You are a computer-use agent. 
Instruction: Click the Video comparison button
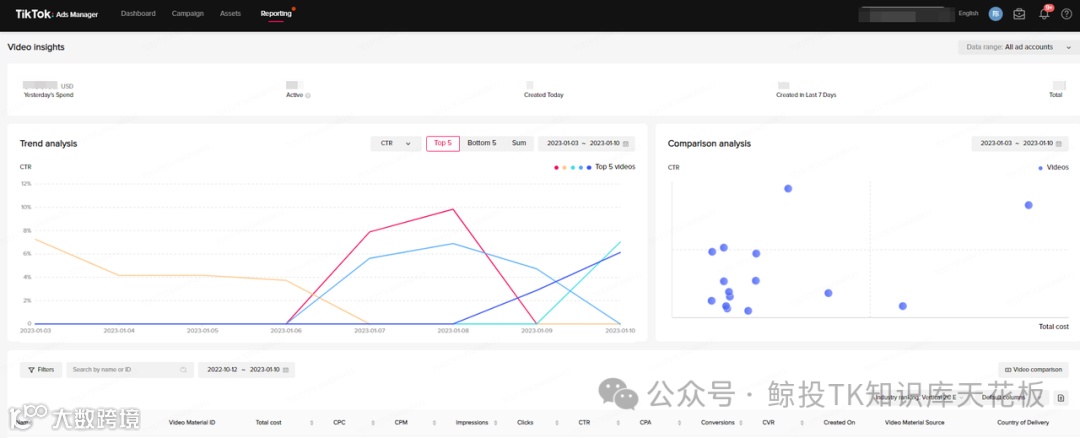point(1033,370)
